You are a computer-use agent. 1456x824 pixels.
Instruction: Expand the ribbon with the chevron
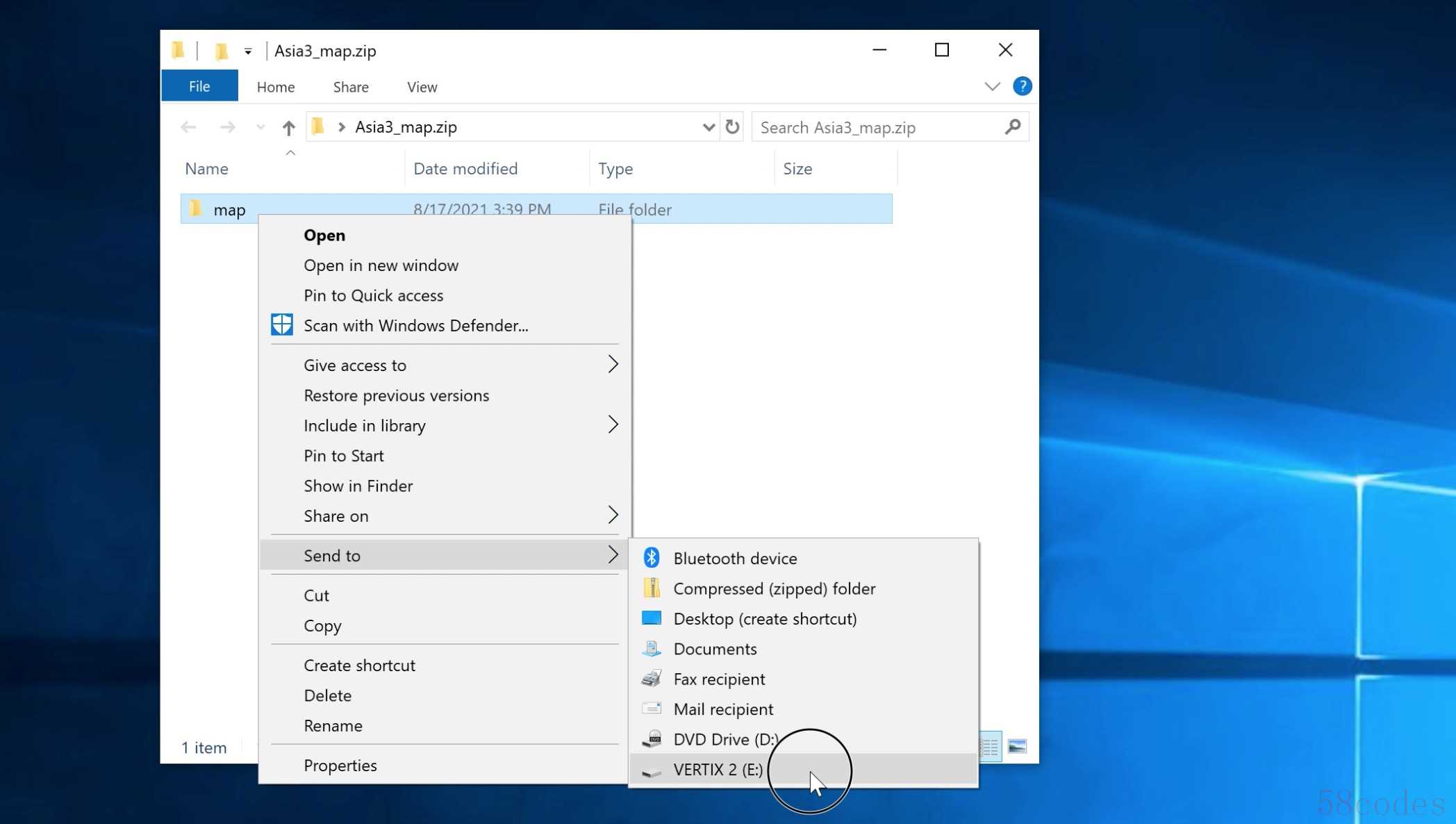[992, 86]
